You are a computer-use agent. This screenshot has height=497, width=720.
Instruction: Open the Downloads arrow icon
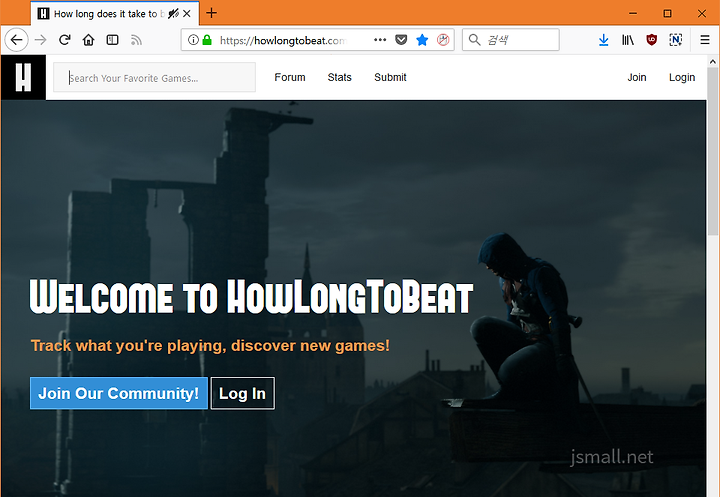point(604,40)
